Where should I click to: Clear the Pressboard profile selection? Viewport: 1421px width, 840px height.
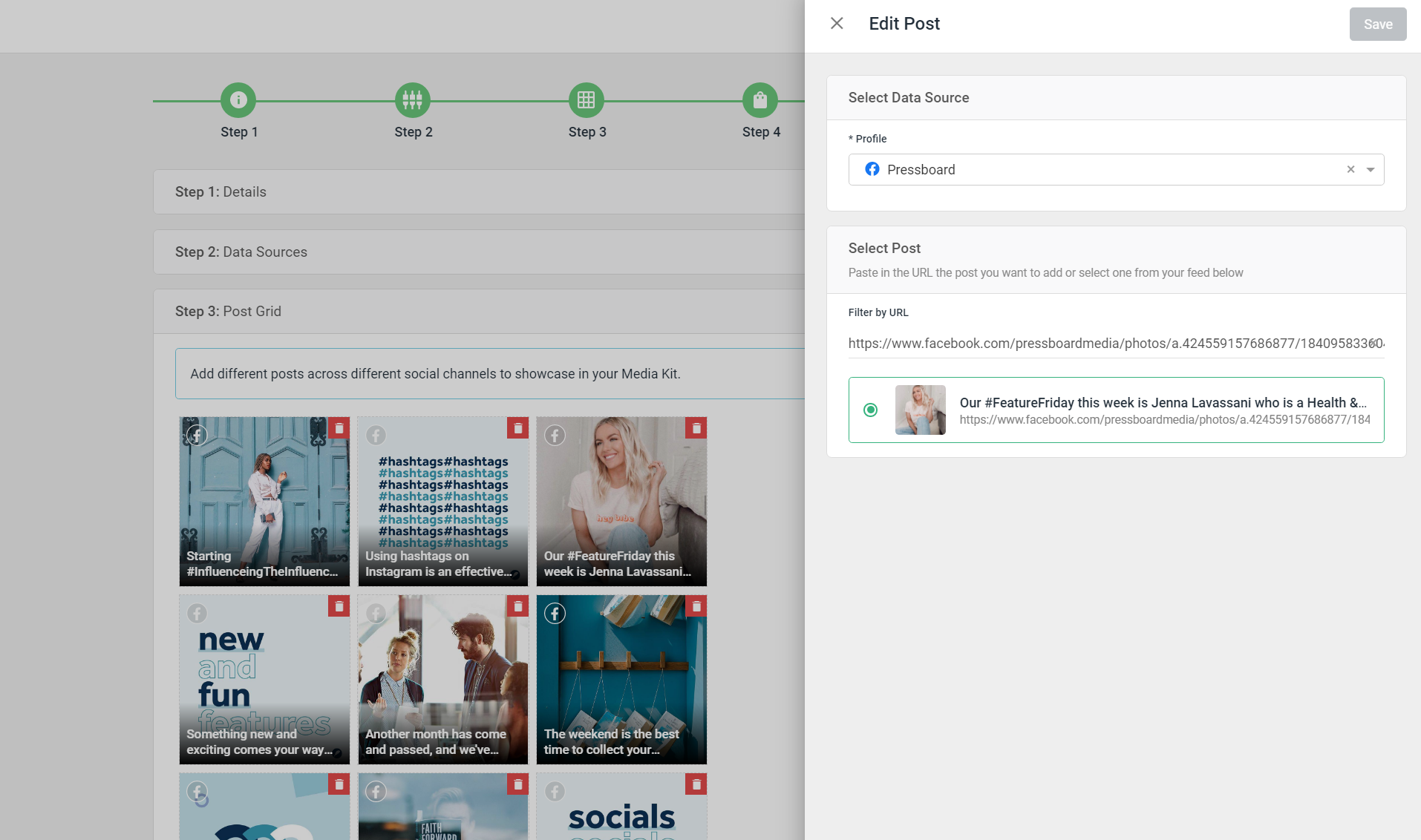point(1350,169)
